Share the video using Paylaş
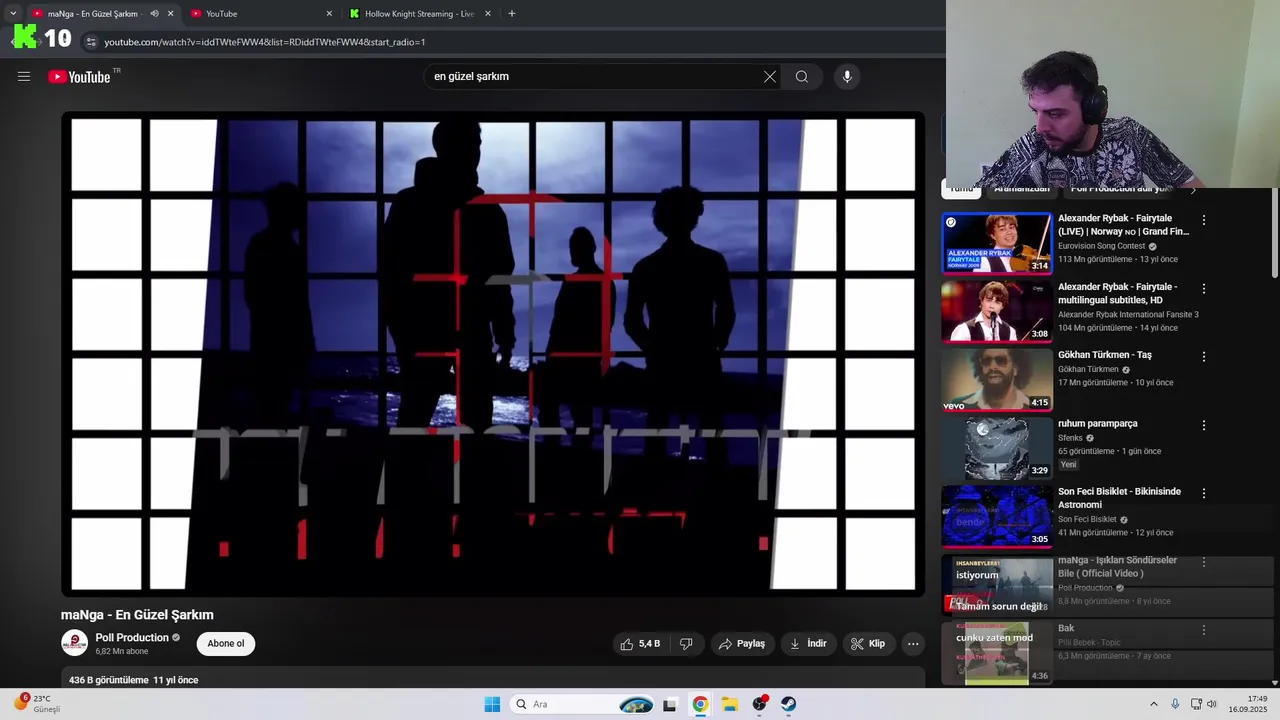The image size is (1280, 720). click(743, 644)
